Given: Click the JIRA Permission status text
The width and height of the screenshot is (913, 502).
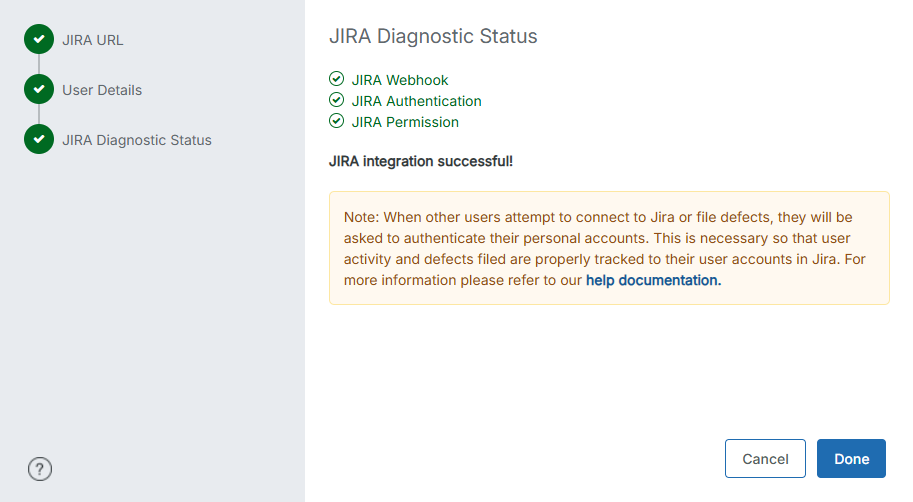Looking at the screenshot, I should (x=405, y=122).
